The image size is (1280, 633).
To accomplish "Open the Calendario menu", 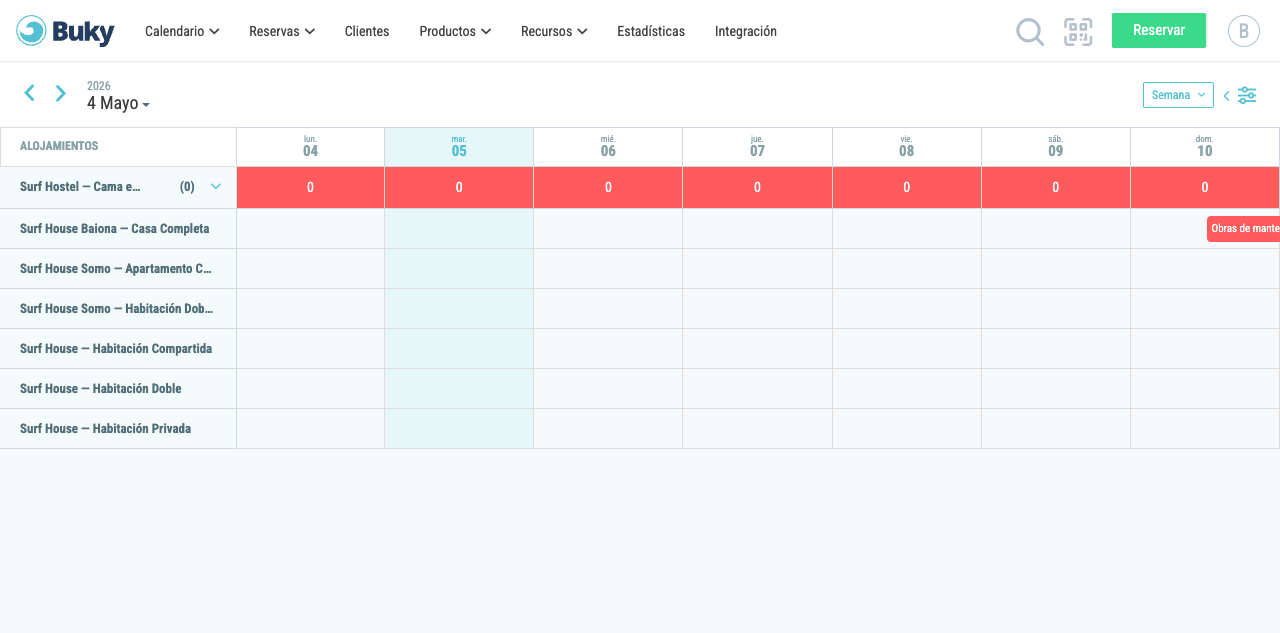I will [182, 31].
